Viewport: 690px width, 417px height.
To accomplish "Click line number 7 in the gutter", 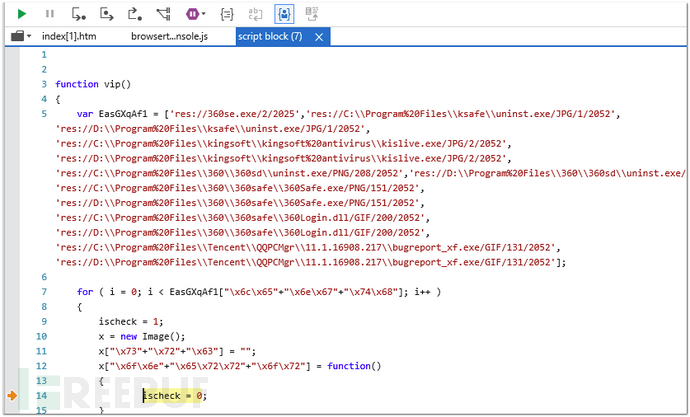I will (x=42, y=291).
